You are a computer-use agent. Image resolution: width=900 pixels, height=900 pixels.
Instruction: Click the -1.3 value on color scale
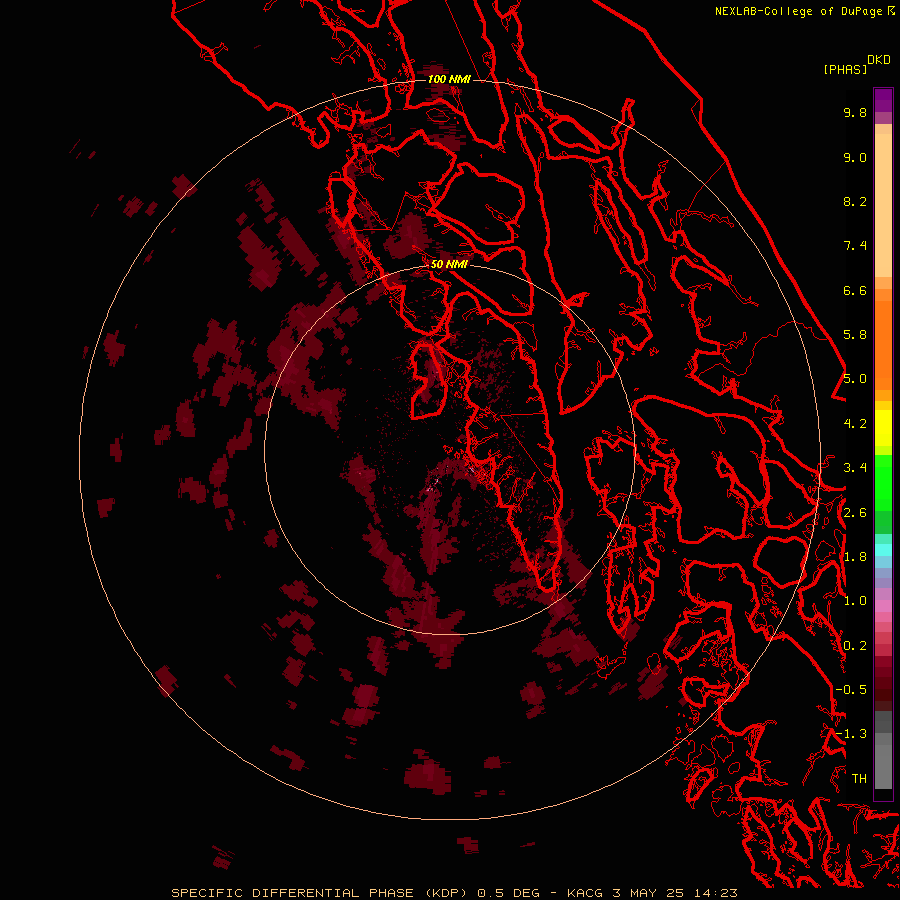click(851, 734)
